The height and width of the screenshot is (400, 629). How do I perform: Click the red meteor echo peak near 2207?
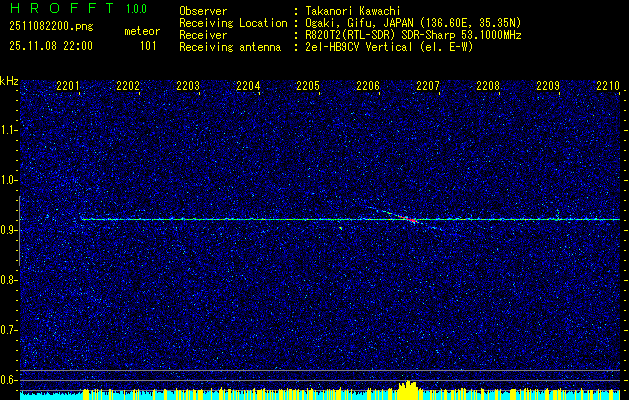click(x=409, y=219)
